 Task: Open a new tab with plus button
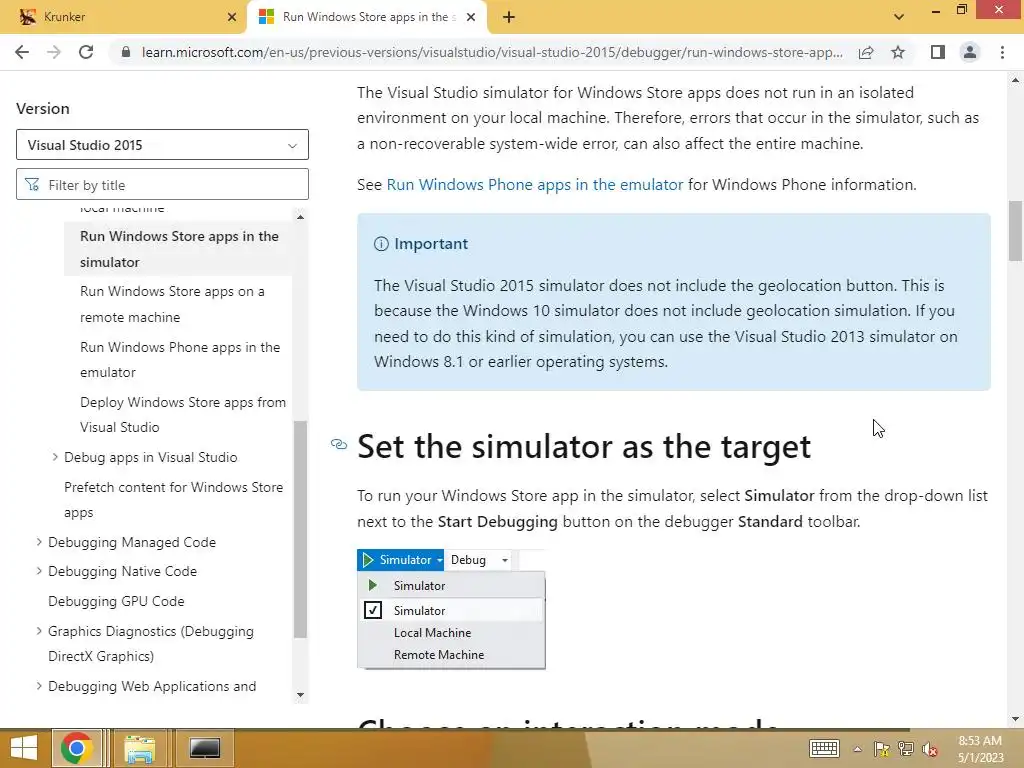pos(509,17)
